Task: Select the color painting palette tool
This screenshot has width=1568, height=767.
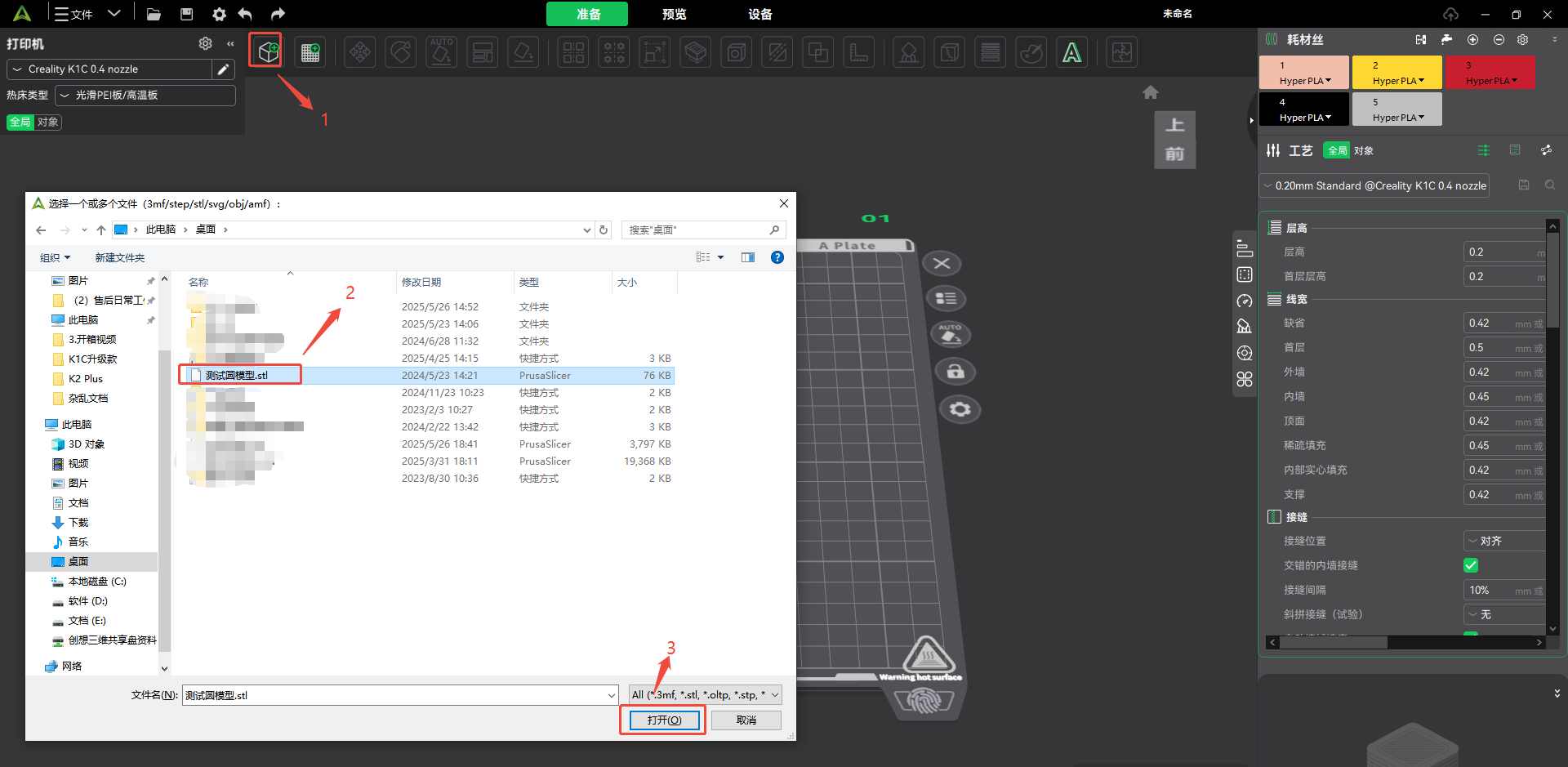Action: (x=1031, y=52)
